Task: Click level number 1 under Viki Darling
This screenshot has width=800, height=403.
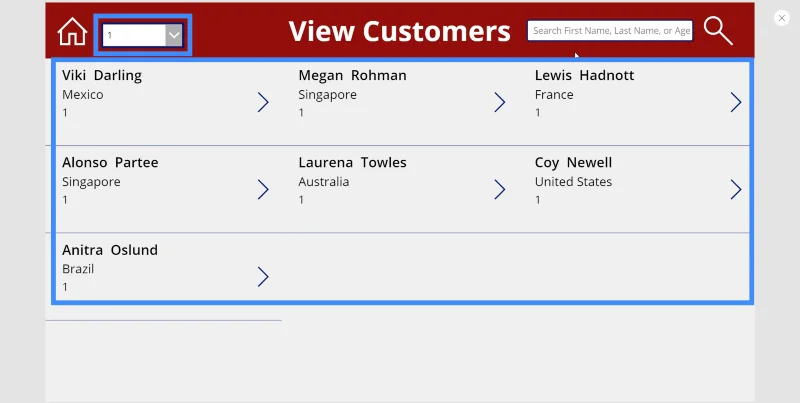Action: 65,113
